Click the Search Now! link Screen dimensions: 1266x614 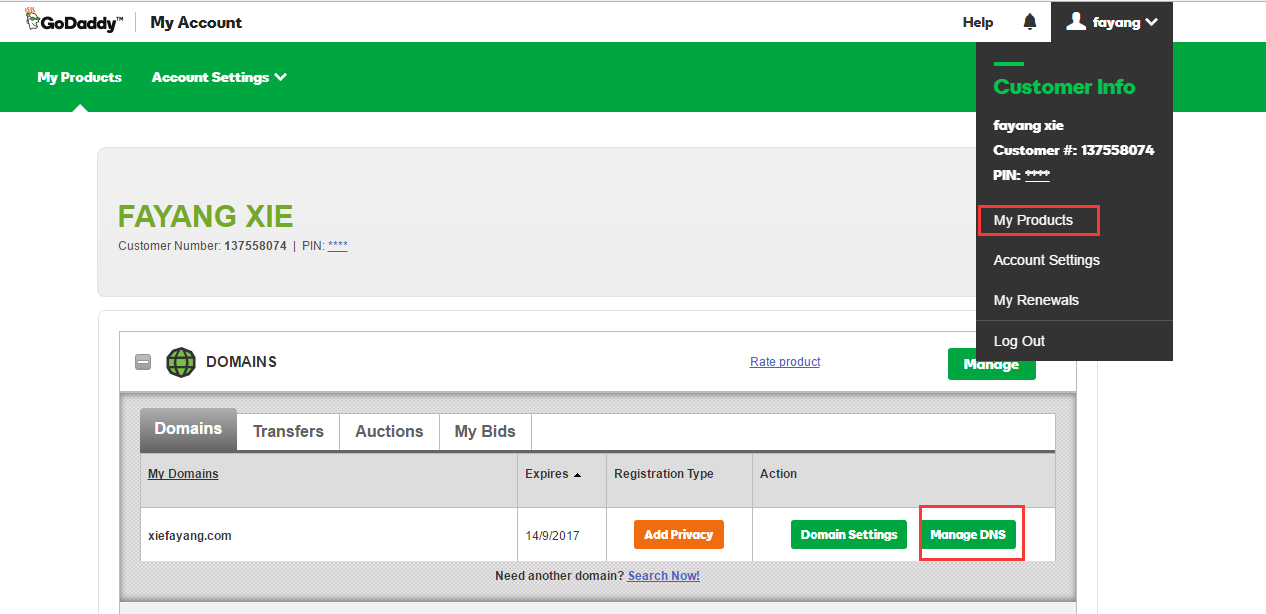pyautogui.click(x=663, y=576)
